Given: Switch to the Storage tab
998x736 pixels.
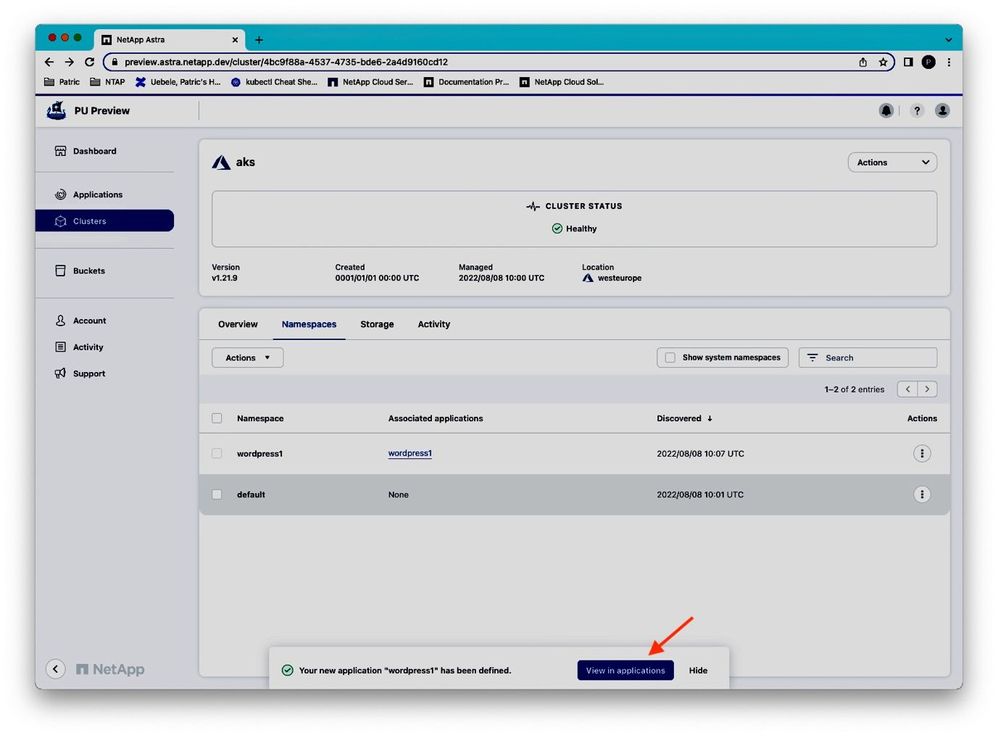Looking at the screenshot, I should [377, 324].
